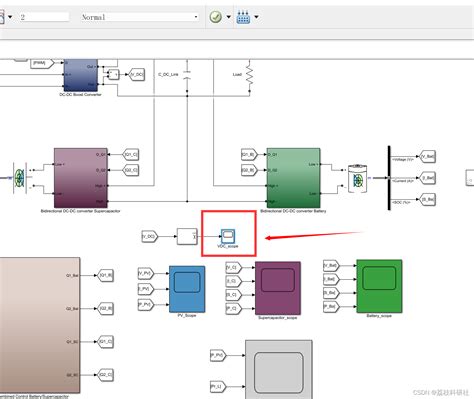Expand the arrow next to build icon
The height and width of the screenshot is (399, 474).
(256, 17)
